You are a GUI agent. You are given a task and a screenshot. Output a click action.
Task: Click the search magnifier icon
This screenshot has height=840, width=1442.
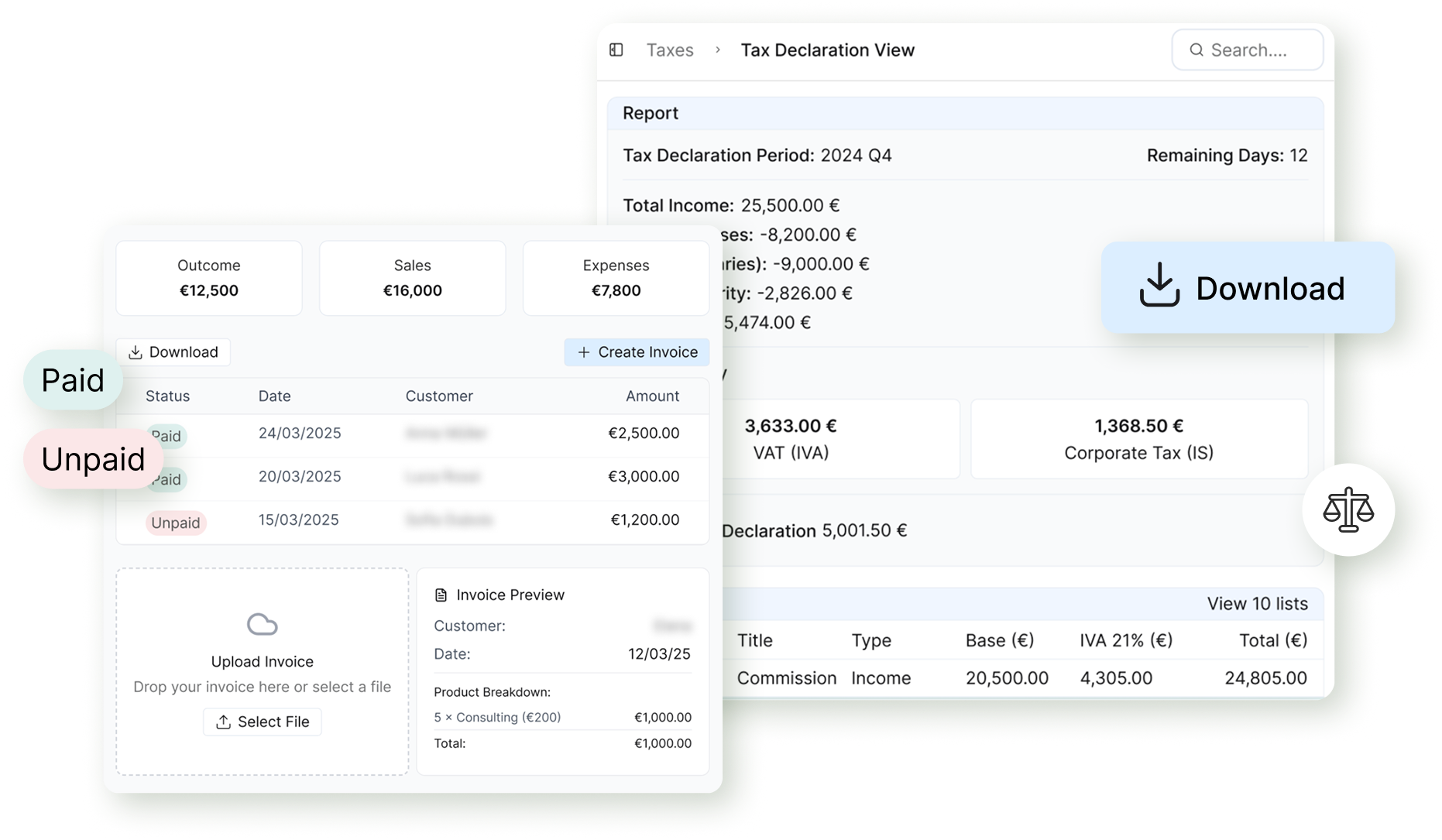pos(1197,50)
